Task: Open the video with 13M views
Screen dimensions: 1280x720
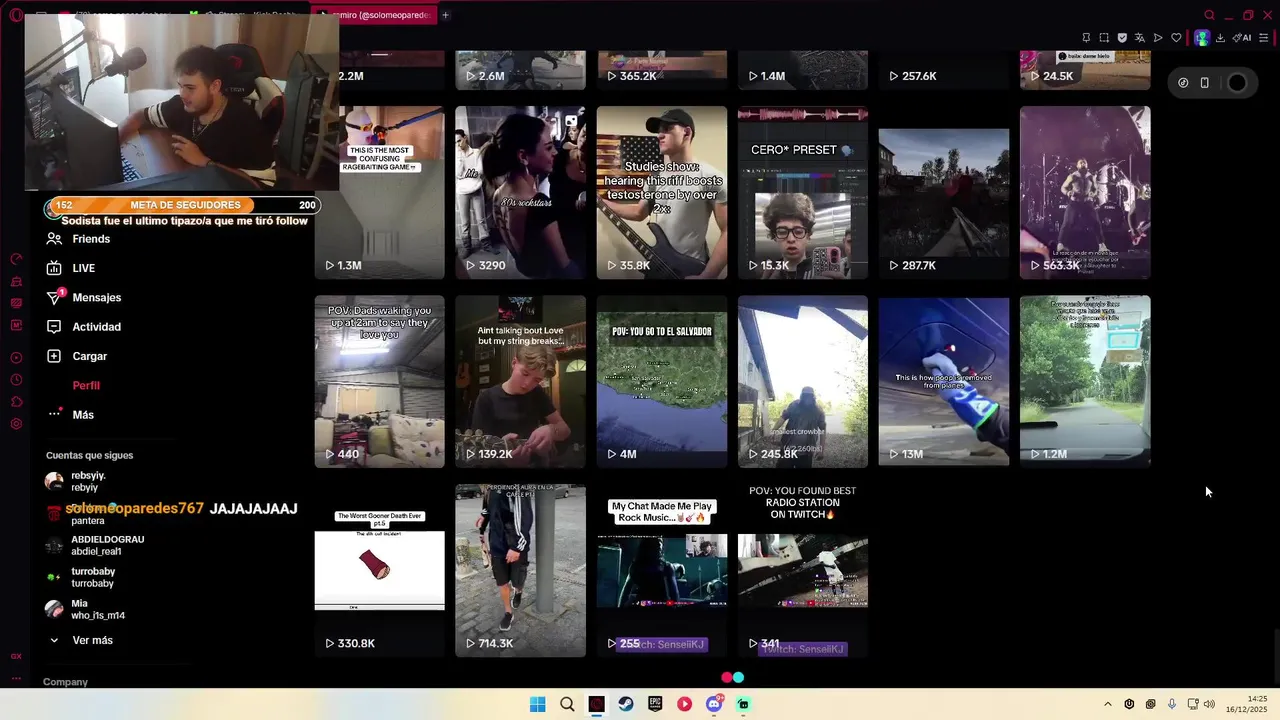Action: 944,381
